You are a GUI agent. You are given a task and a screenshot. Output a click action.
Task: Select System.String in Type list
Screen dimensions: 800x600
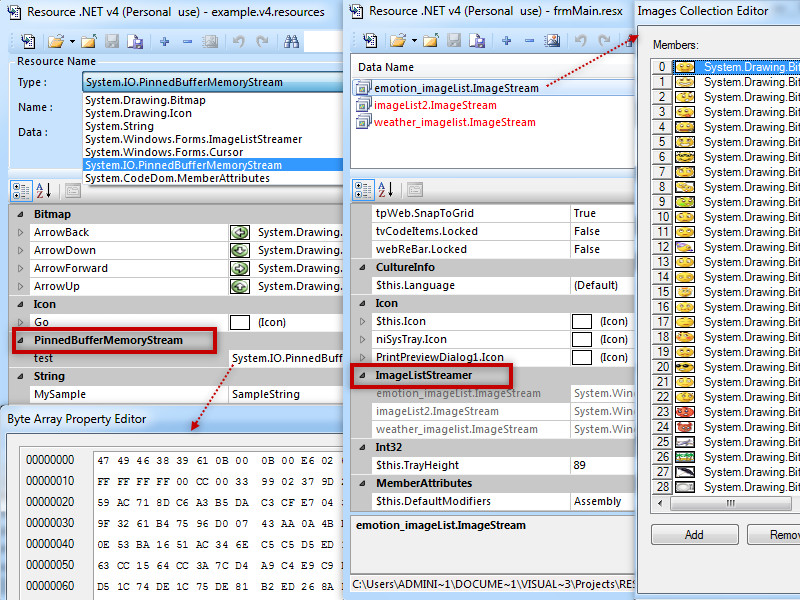212,126
